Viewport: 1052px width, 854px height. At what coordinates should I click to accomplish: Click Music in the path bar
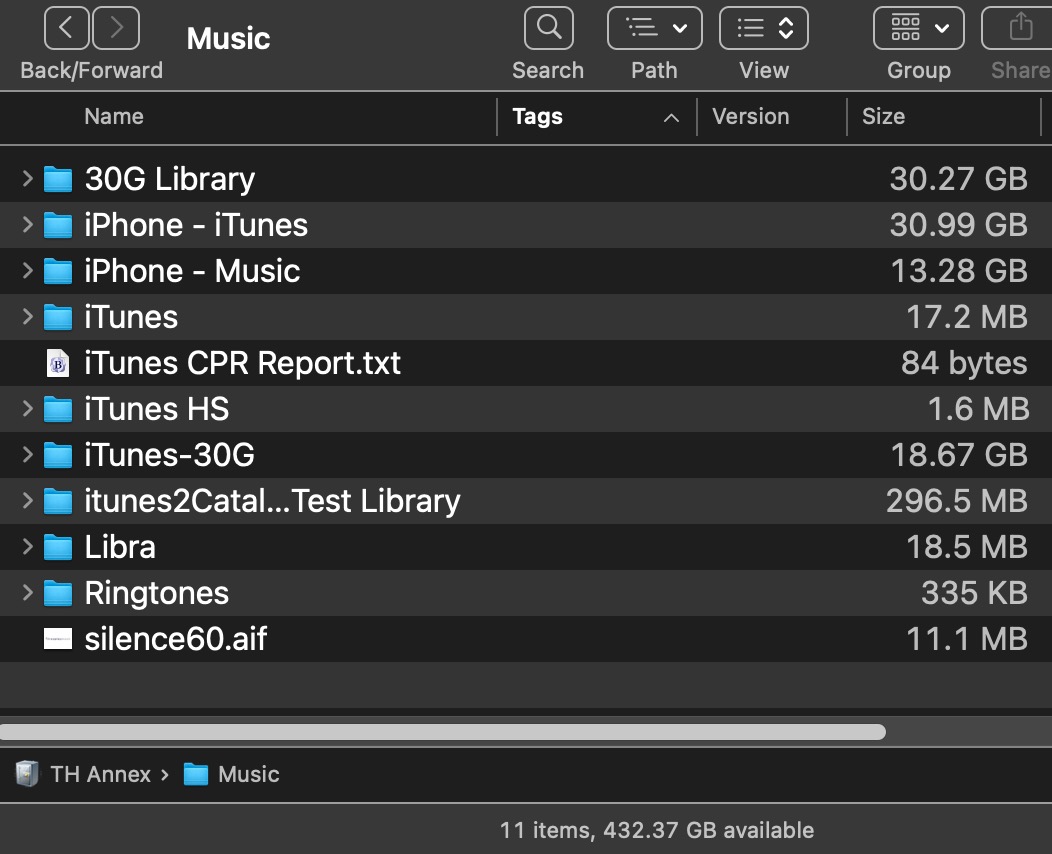[x=249, y=774]
